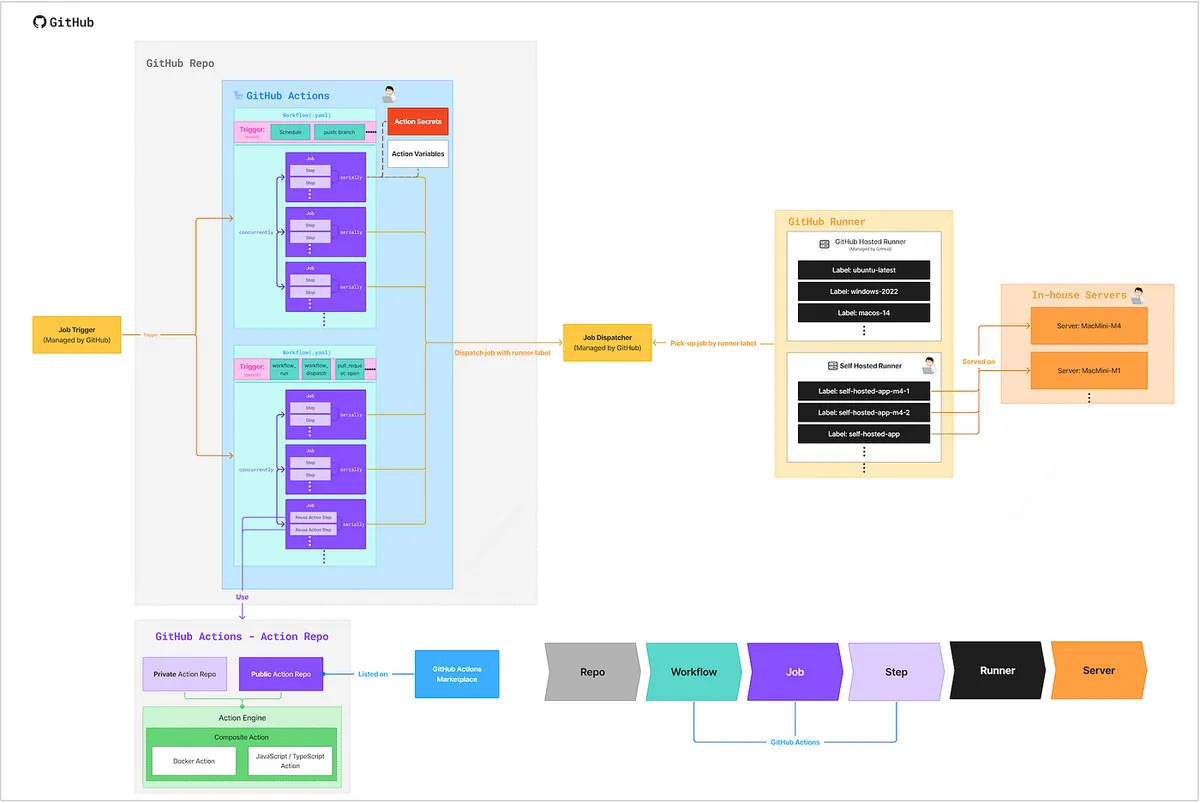Click the person avatar in Self Hosted Runner box
The width and height of the screenshot is (1200, 803).
[x=929, y=365]
